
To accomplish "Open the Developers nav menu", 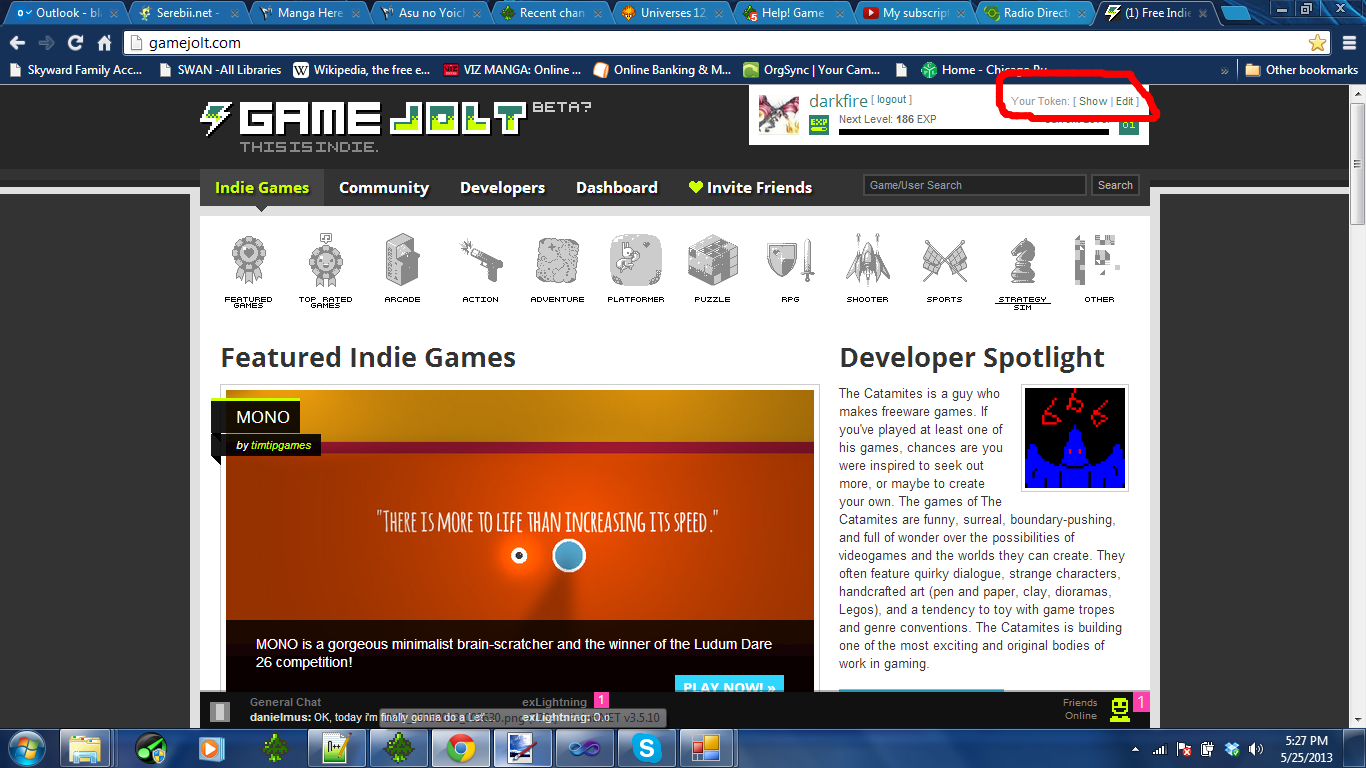I will point(502,188).
